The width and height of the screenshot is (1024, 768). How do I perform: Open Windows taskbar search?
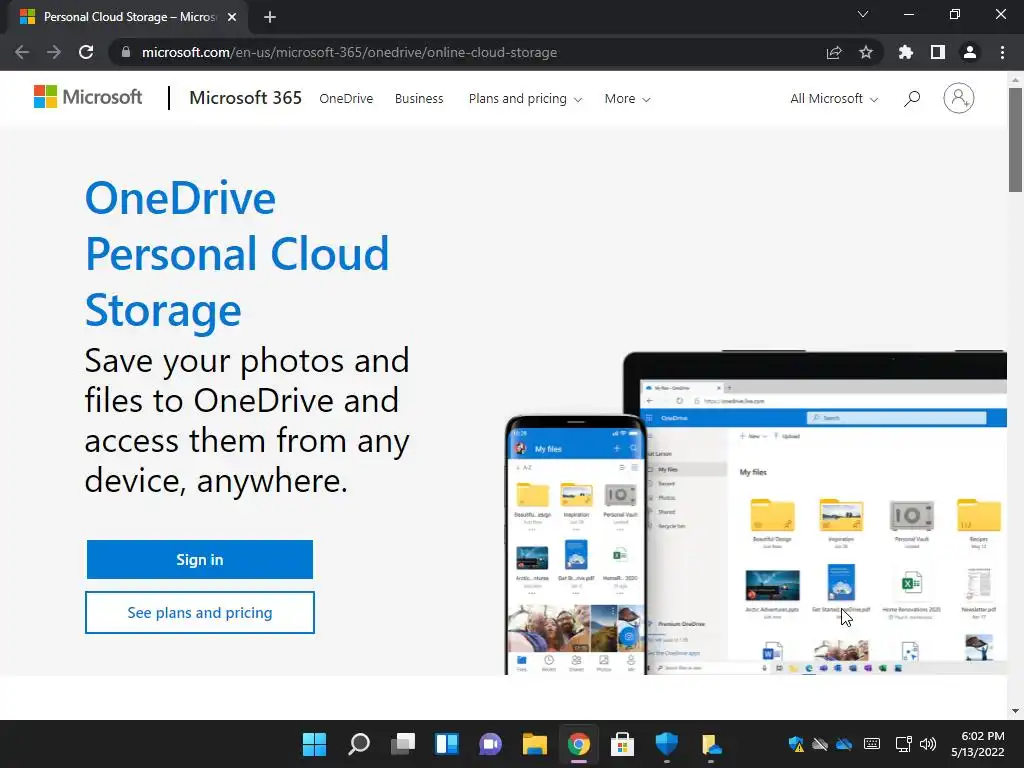click(359, 744)
